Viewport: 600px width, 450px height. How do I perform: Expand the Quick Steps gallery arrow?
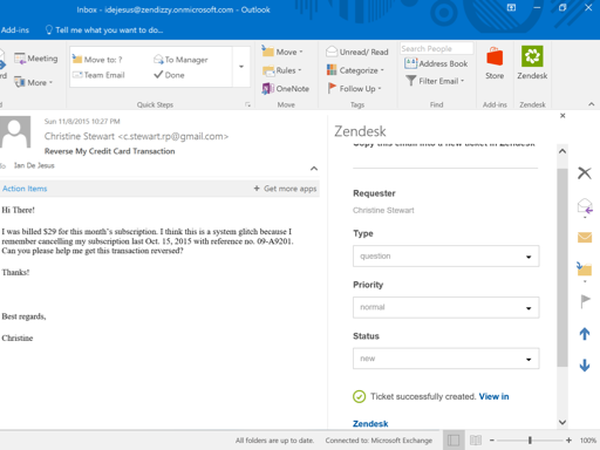pos(241,67)
